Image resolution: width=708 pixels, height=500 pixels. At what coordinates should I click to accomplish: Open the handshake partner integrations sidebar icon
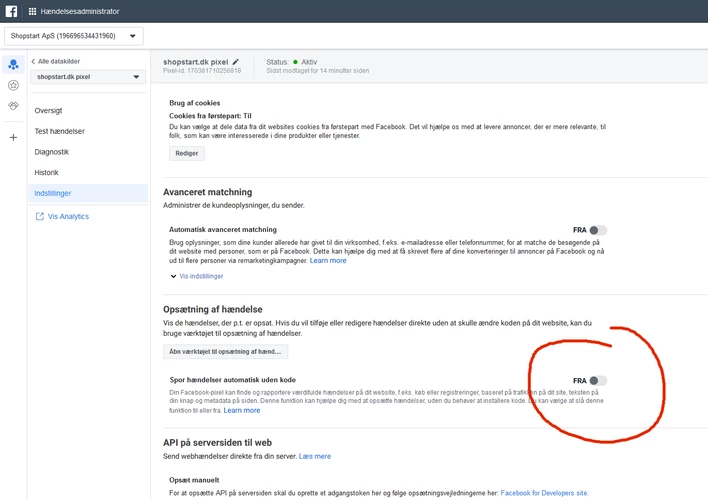[13, 105]
